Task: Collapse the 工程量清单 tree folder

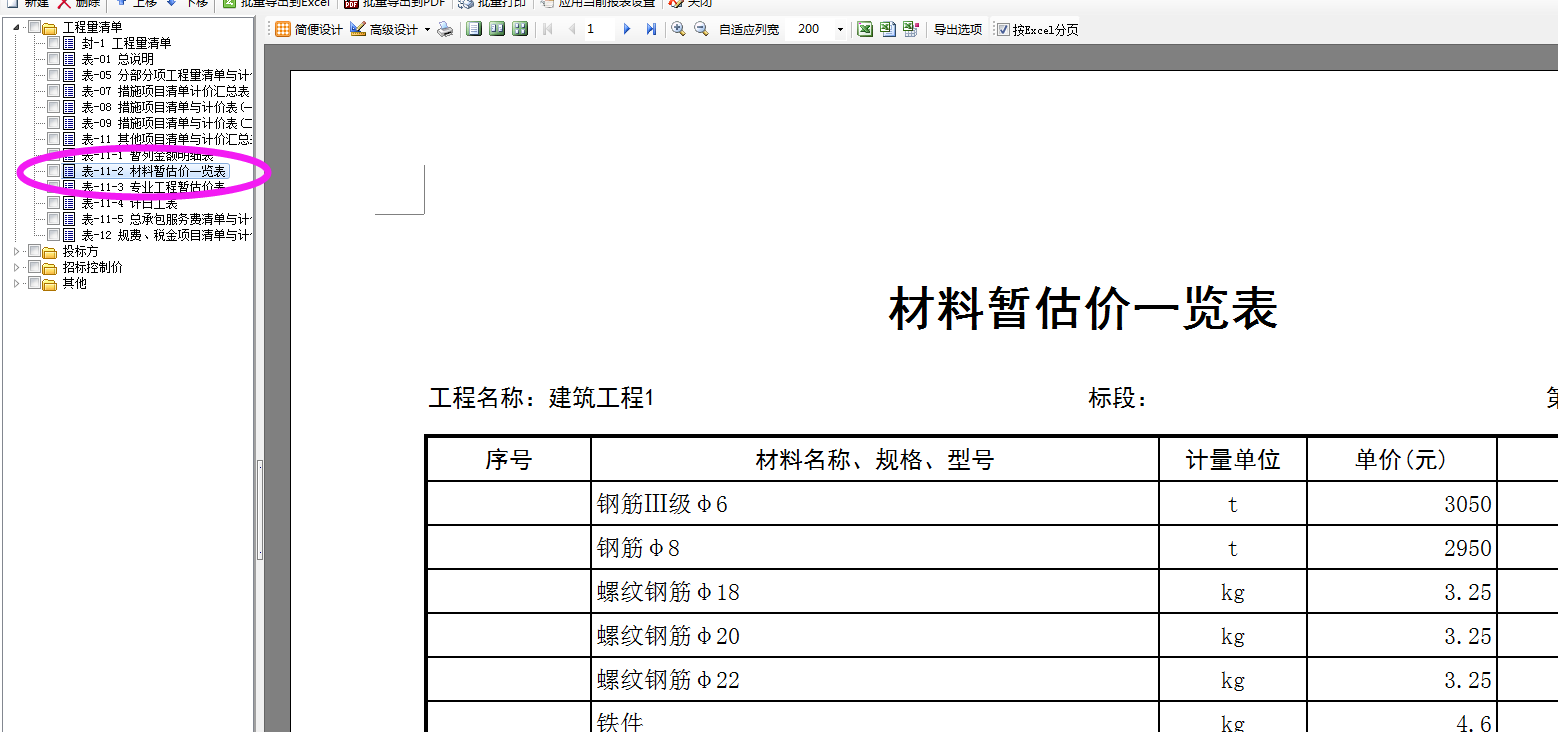Action: tap(17, 27)
